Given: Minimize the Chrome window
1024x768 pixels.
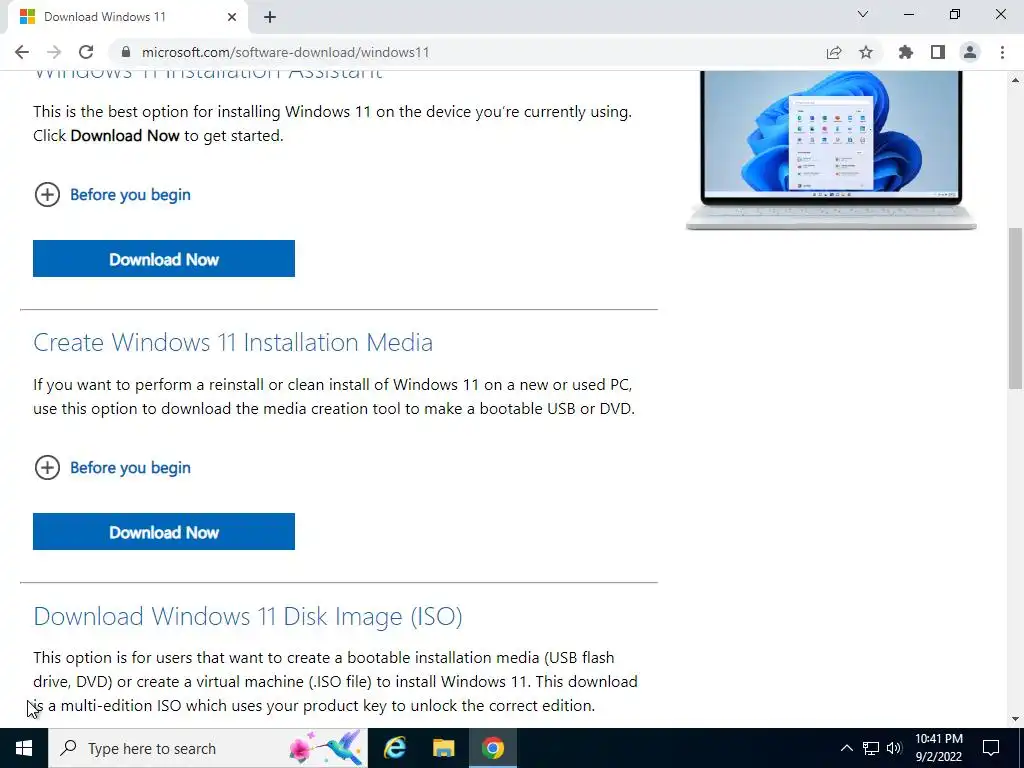Looking at the screenshot, I should (x=909, y=14).
